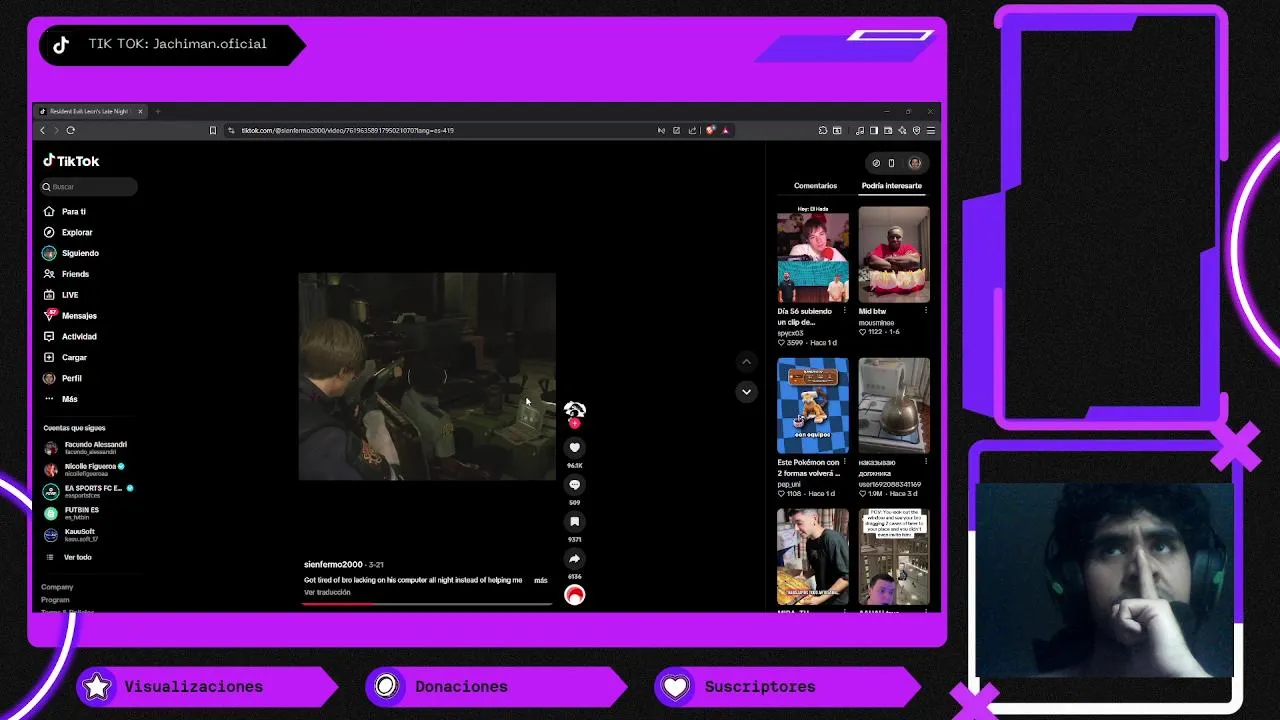Image resolution: width=1280 pixels, height=720 pixels.
Task: Open sienfermo2000 profile link
Action: (x=333, y=565)
